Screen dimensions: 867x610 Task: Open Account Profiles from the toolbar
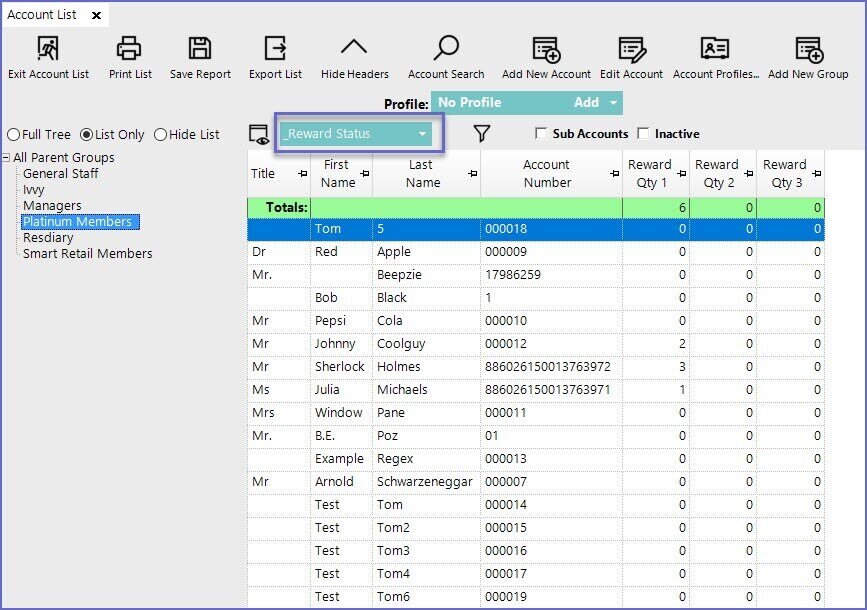click(x=715, y=49)
